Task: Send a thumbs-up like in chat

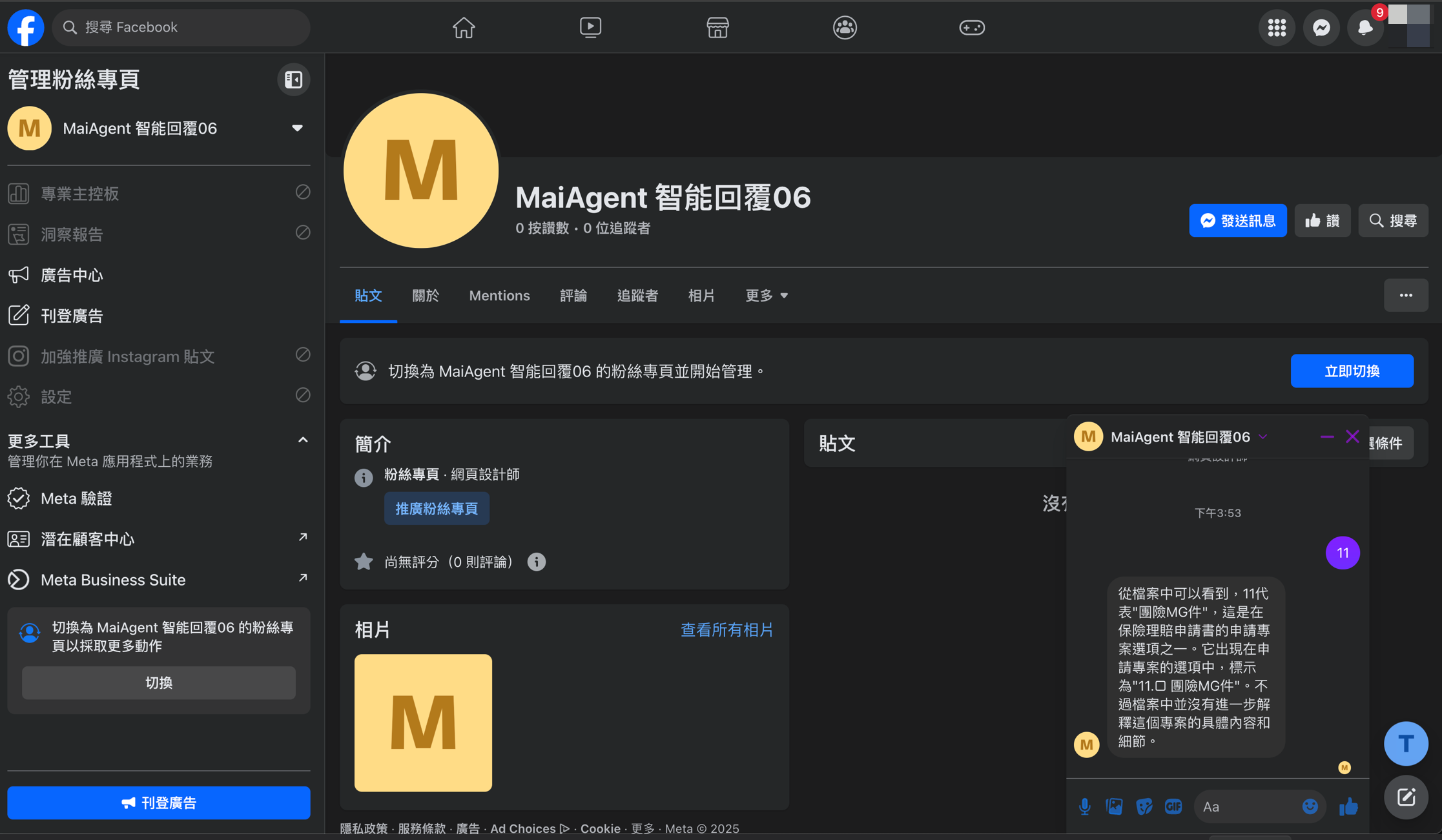Action: [1348, 806]
